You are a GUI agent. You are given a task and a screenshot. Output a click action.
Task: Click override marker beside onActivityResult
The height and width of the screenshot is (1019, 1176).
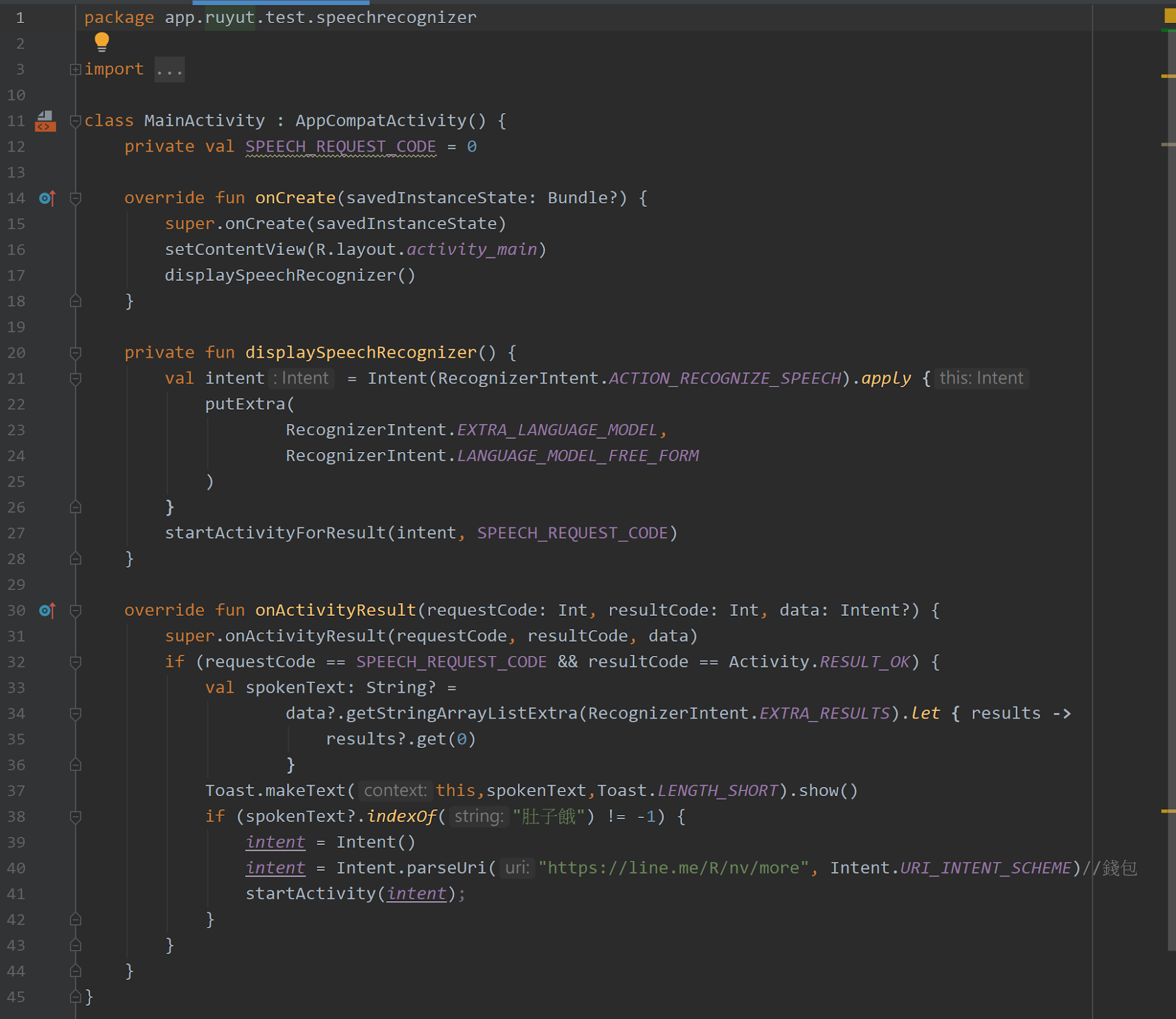coord(47,610)
